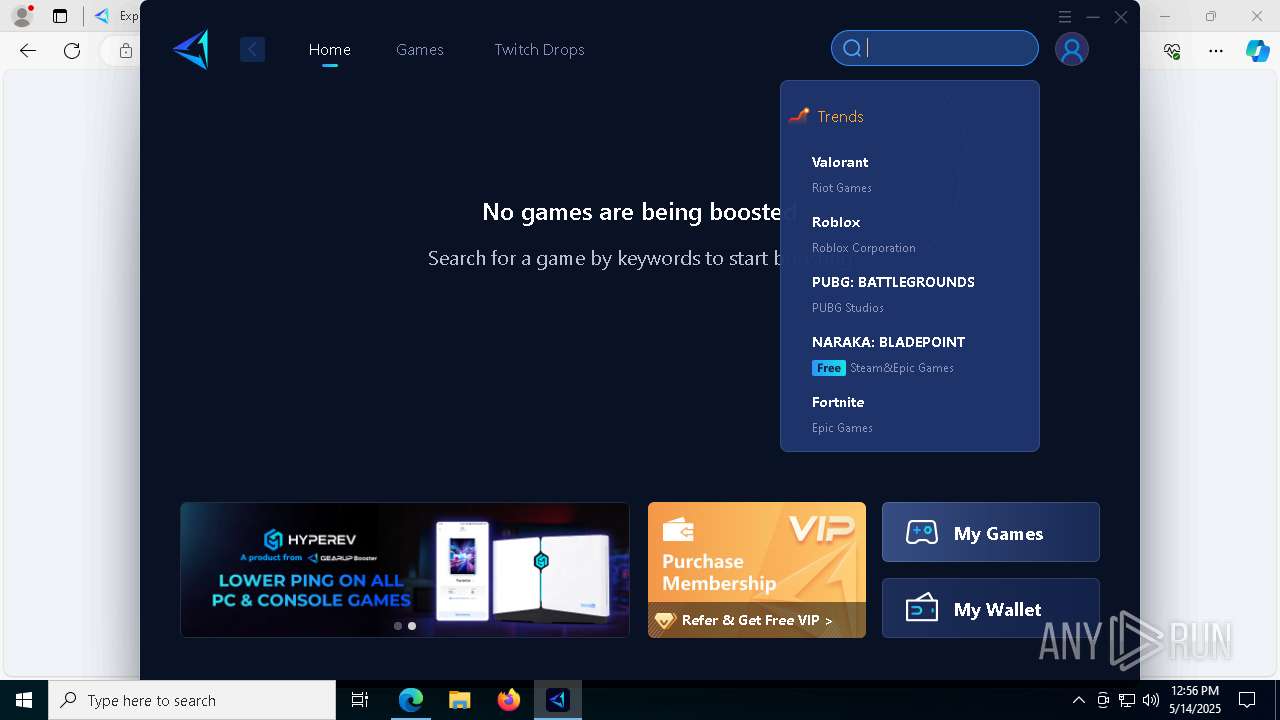The width and height of the screenshot is (1280, 720).
Task: Refresh the page in Edge browser
Action: 72,51
